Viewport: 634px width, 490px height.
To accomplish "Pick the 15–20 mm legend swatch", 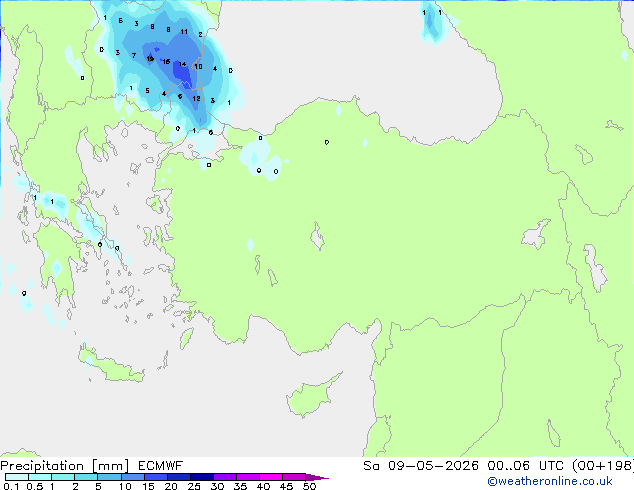I will pos(156,477).
